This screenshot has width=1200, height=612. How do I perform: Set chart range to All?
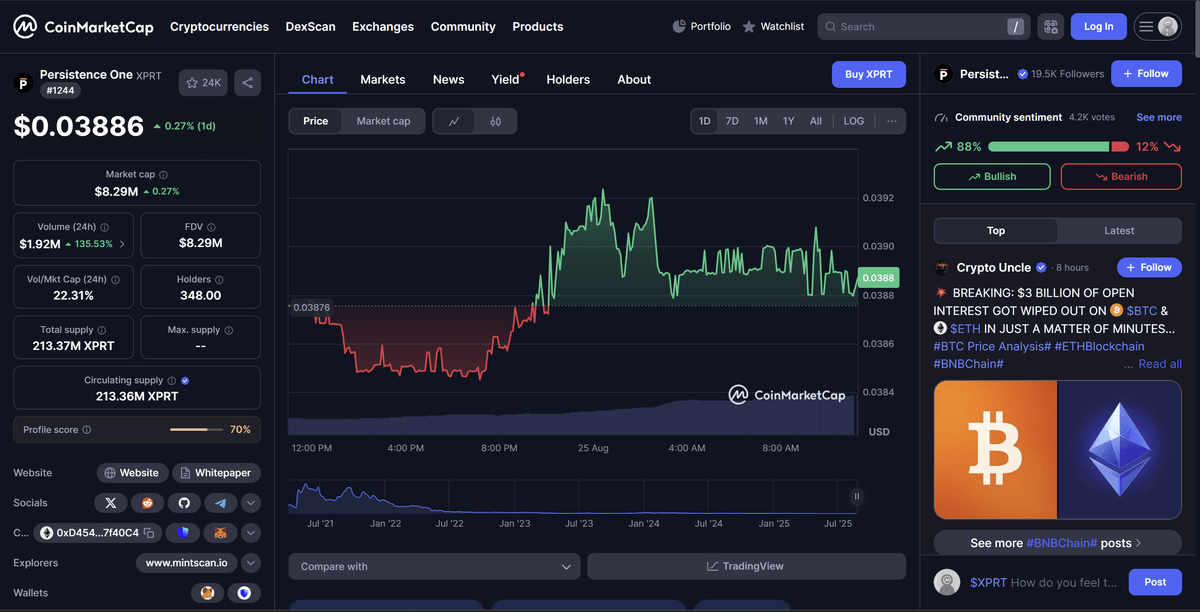click(816, 121)
